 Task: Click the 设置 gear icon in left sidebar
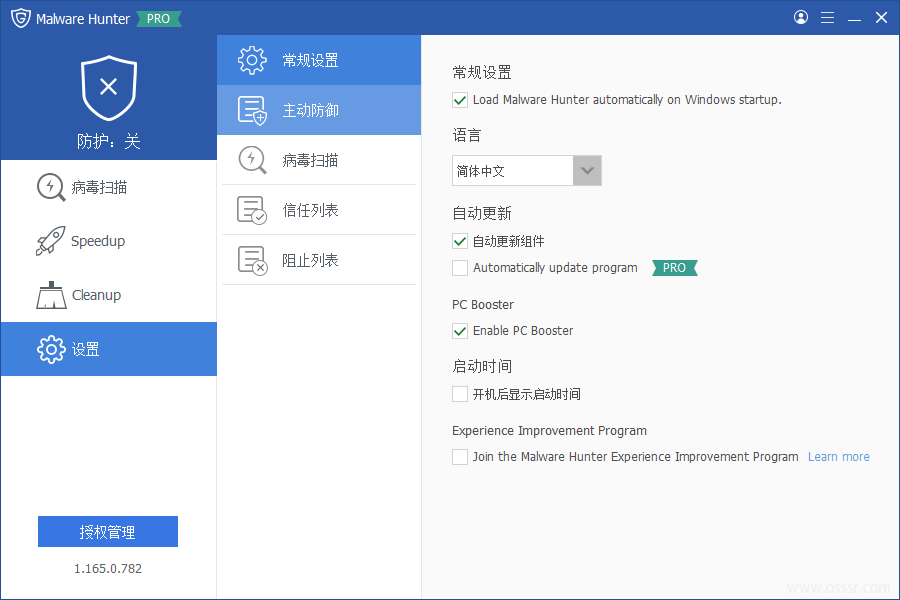point(52,349)
